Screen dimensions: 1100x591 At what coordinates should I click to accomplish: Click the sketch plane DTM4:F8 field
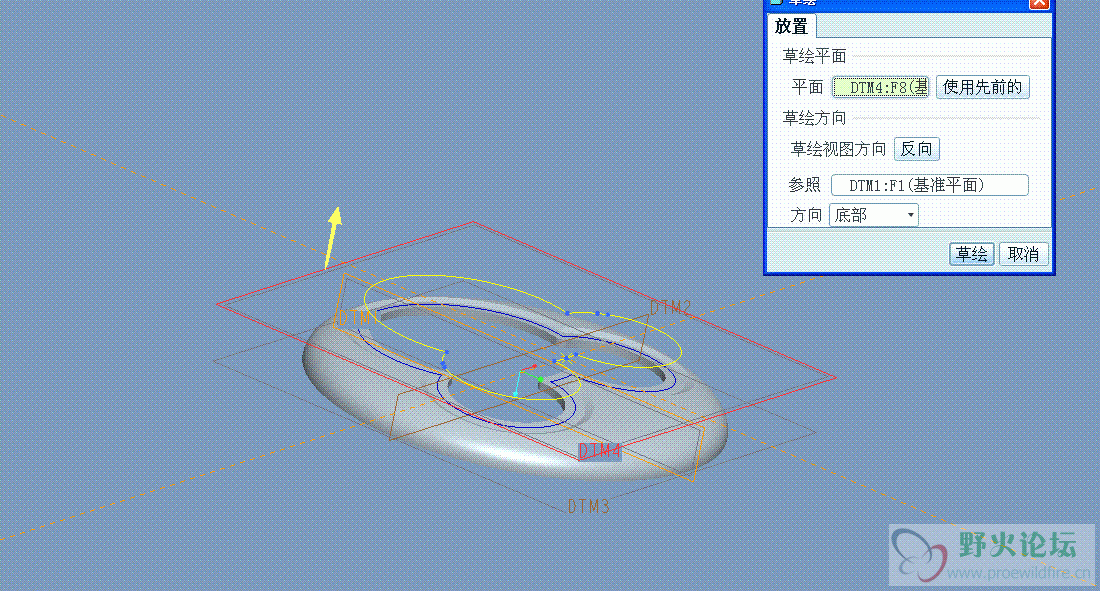881,87
